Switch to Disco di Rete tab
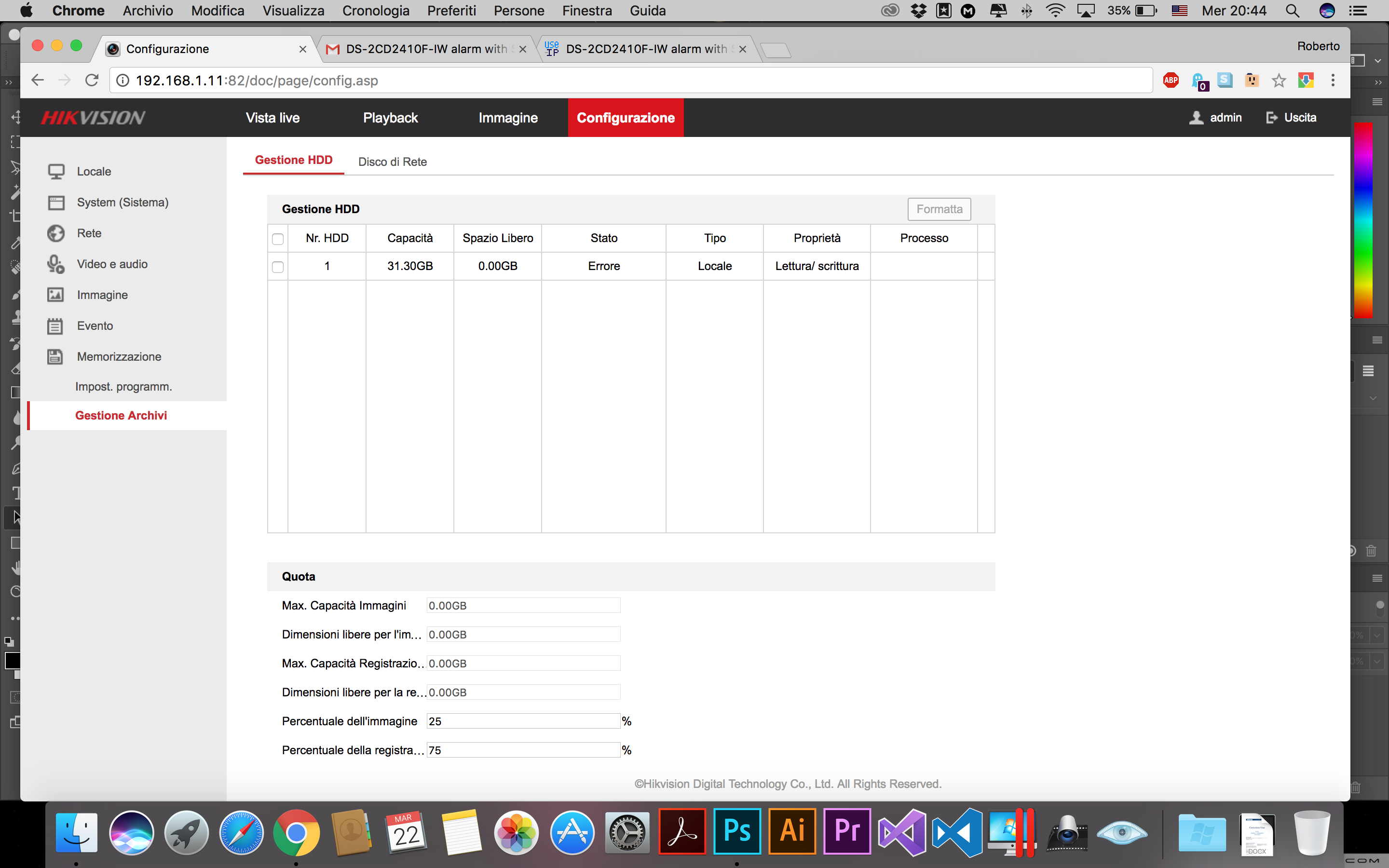 point(392,162)
